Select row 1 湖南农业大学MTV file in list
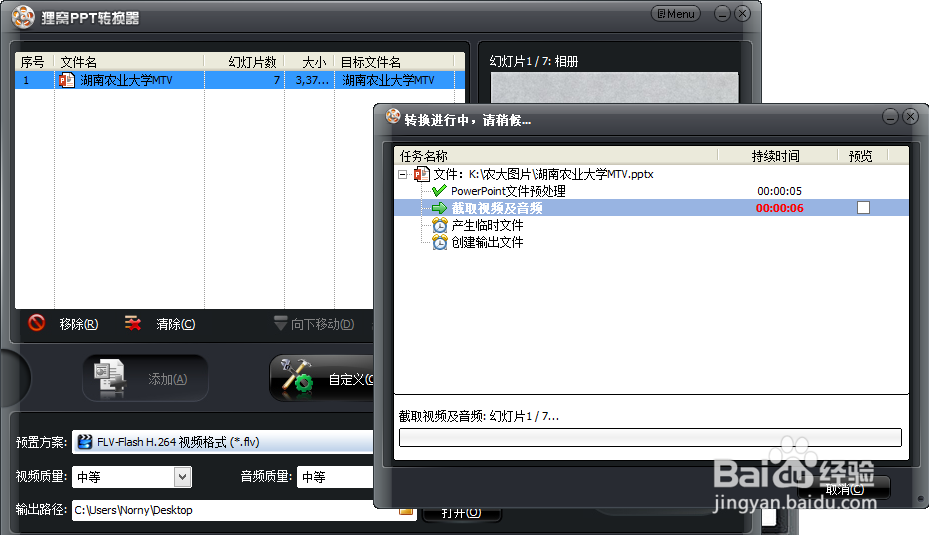 [240, 80]
